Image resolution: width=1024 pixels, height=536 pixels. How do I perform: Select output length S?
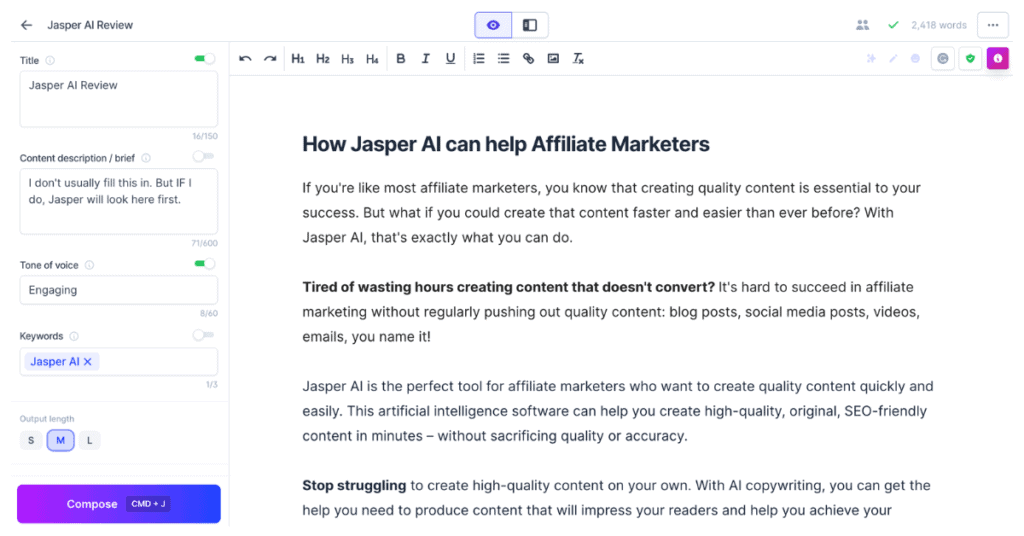point(31,440)
